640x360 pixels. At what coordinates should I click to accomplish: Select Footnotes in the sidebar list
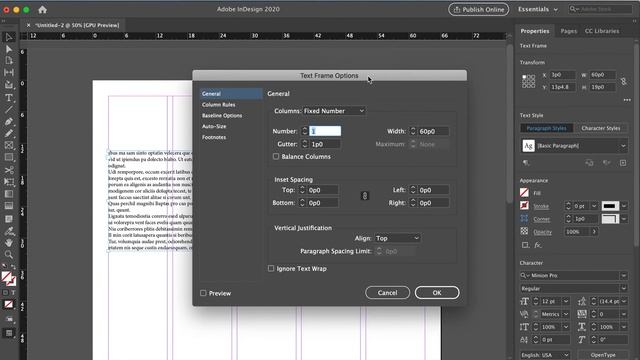[214, 138]
